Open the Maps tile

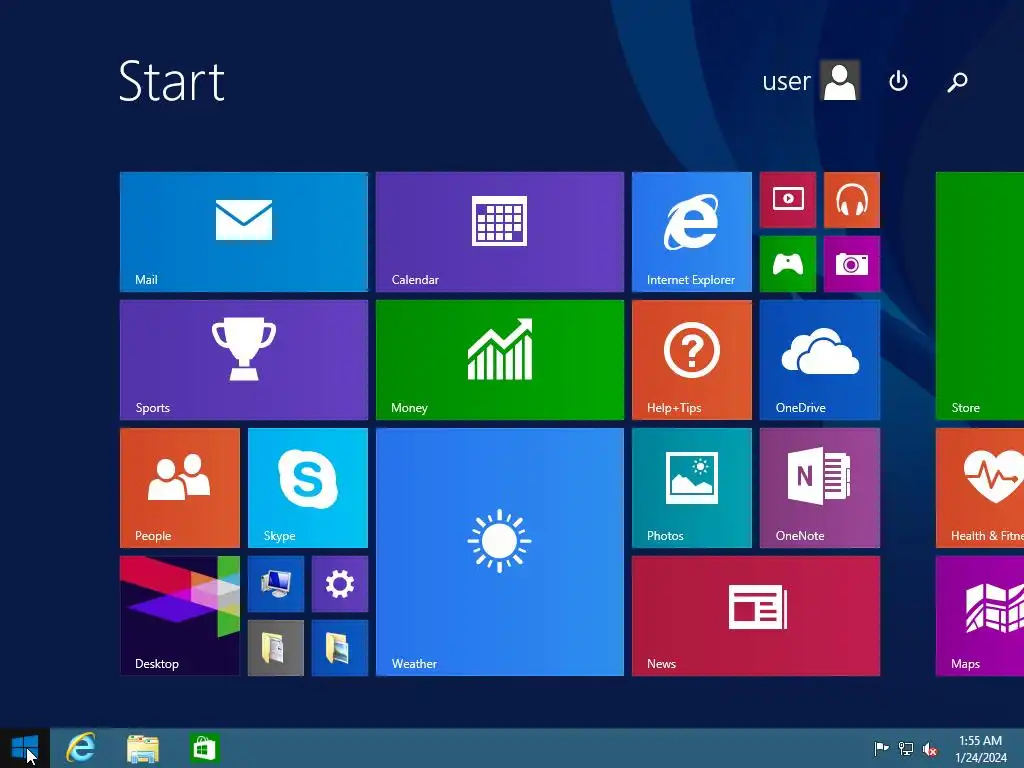(980, 616)
